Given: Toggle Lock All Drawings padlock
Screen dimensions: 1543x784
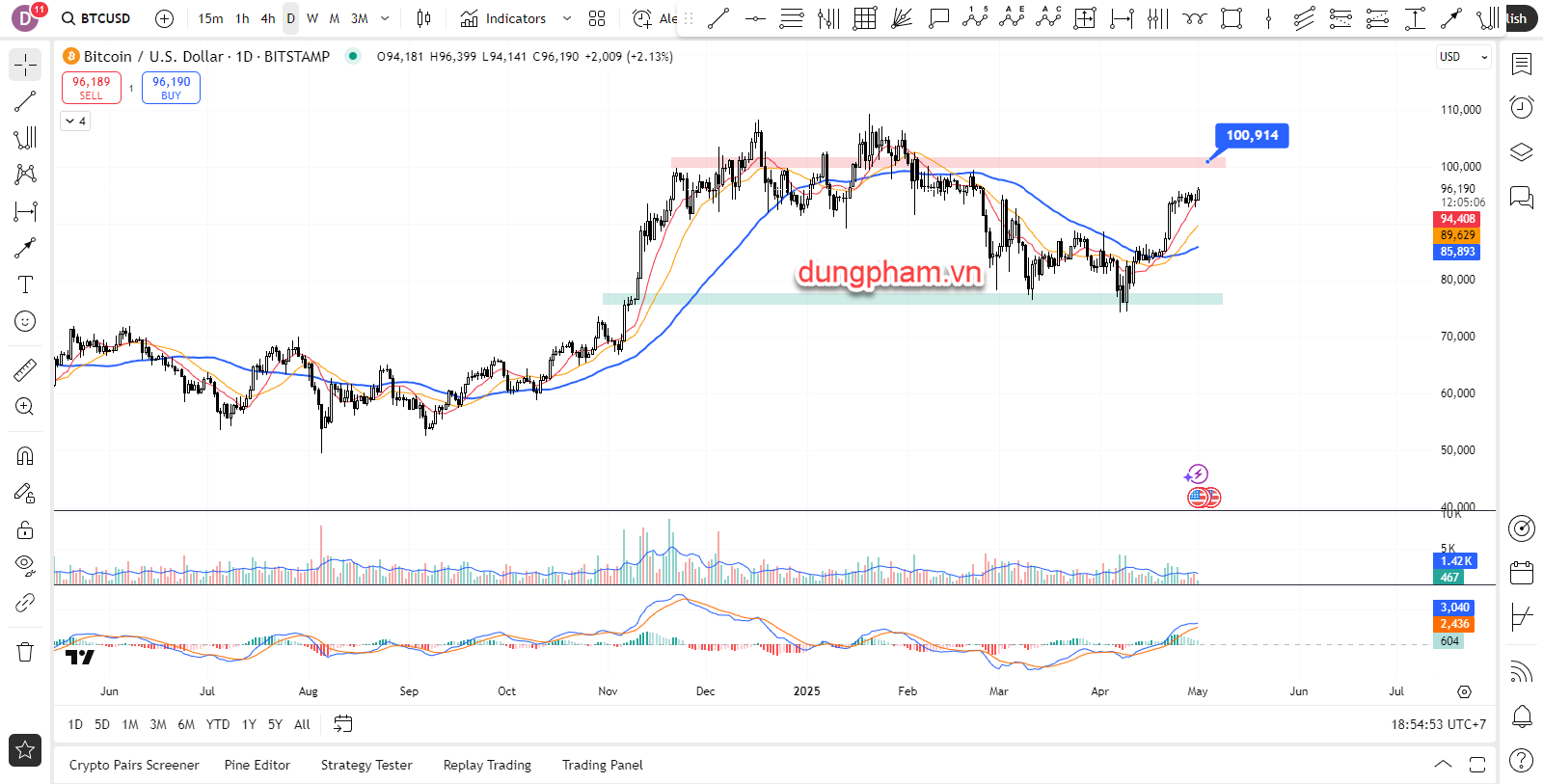Looking at the screenshot, I should (x=25, y=529).
